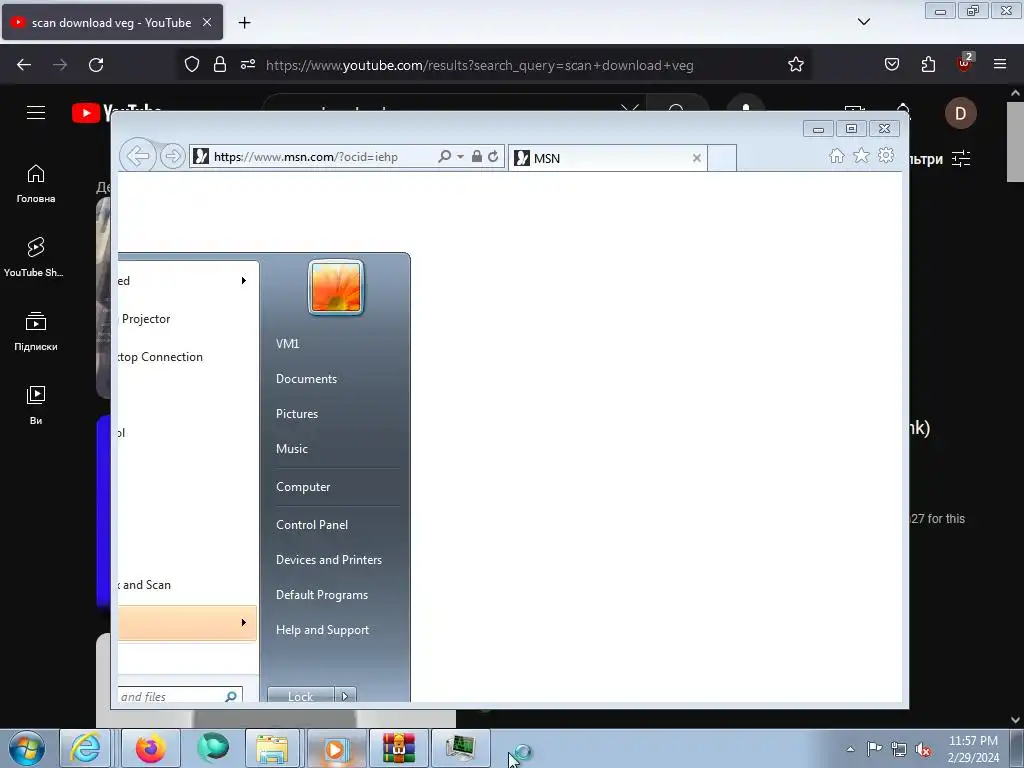Click Internet Explorer forward button
The image size is (1024, 768).
click(172, 157)
